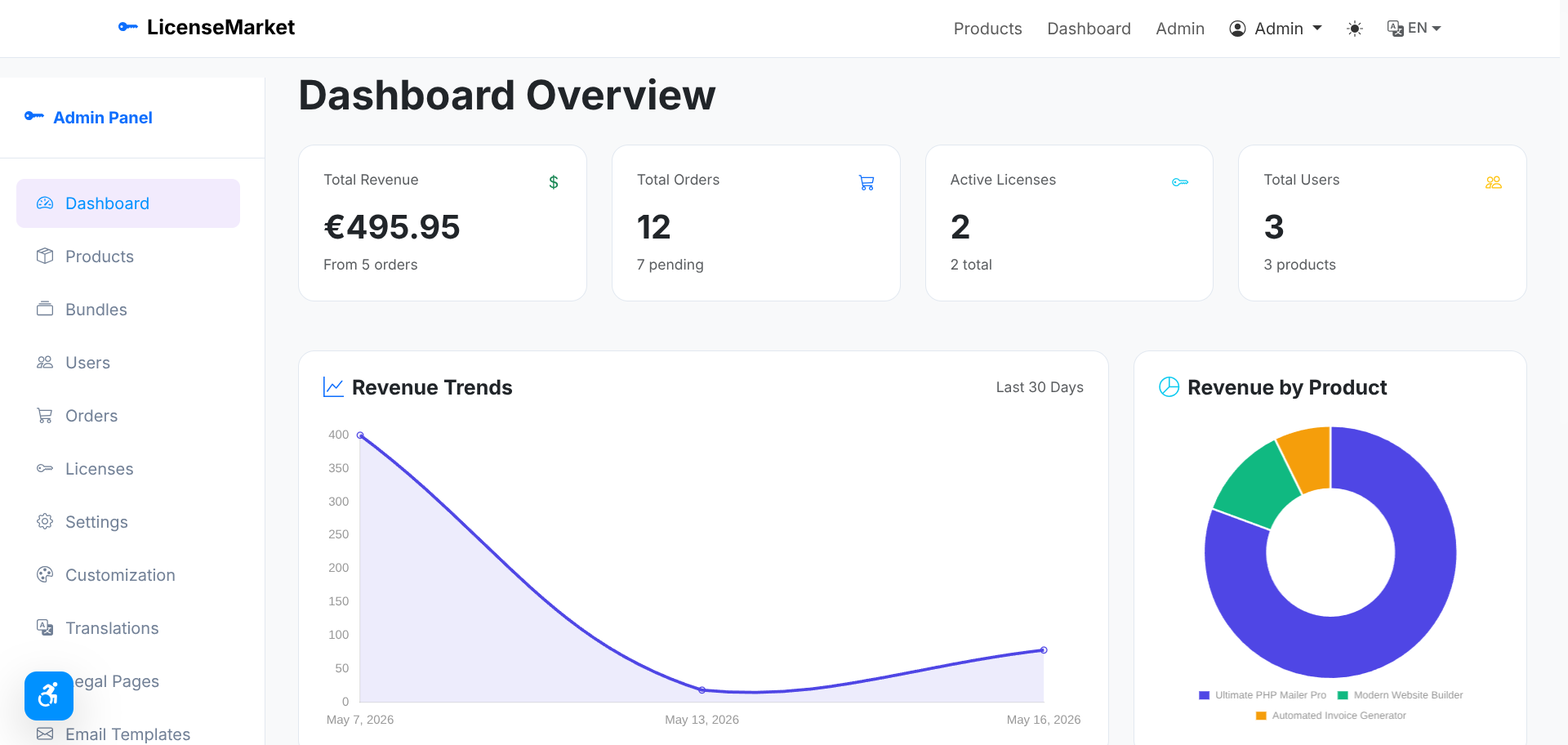The width and height of the screenshot is (1568, 745).
Task: Expand the EN language dropdown
Action: click(x=1414, y=28)
